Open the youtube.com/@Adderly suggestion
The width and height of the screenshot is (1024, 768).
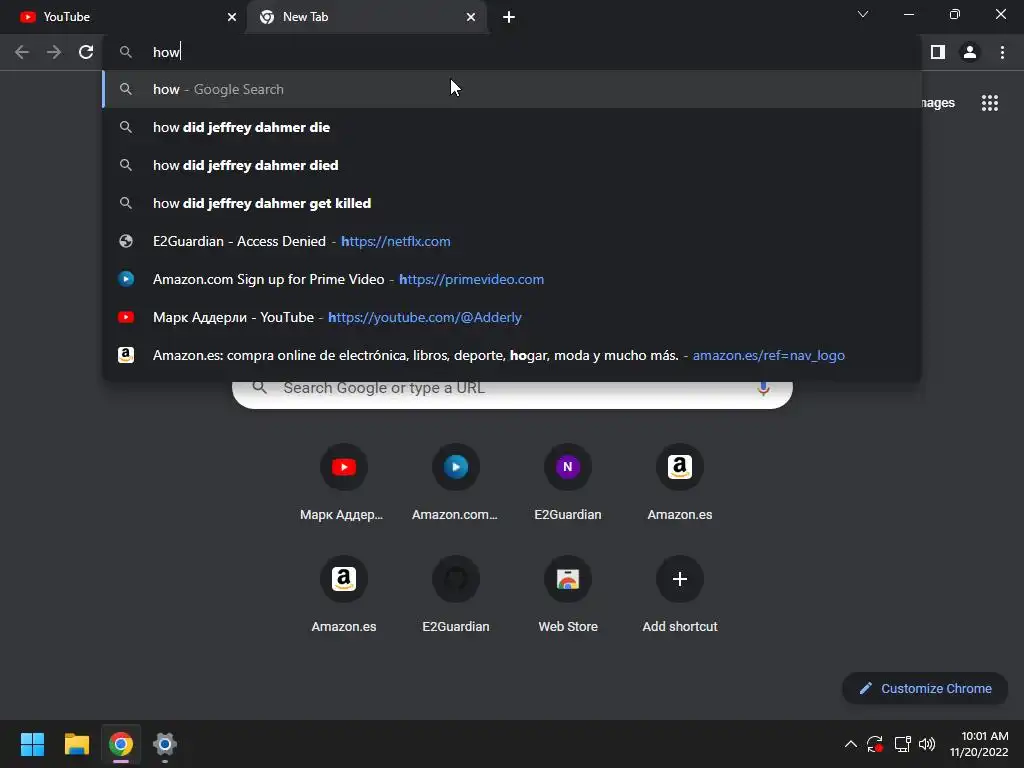point(512,317)
